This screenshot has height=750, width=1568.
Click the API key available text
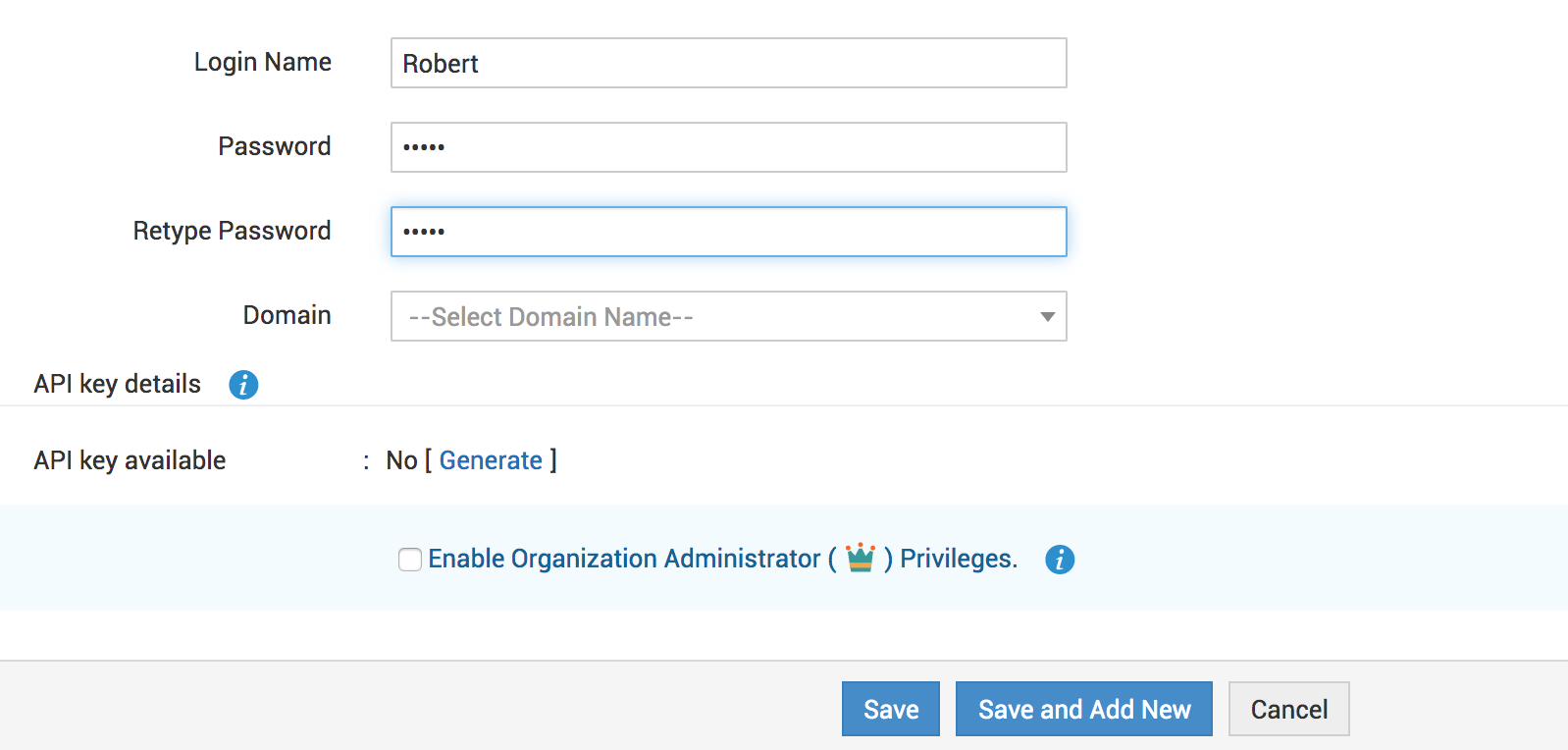[x=130, y=460]
